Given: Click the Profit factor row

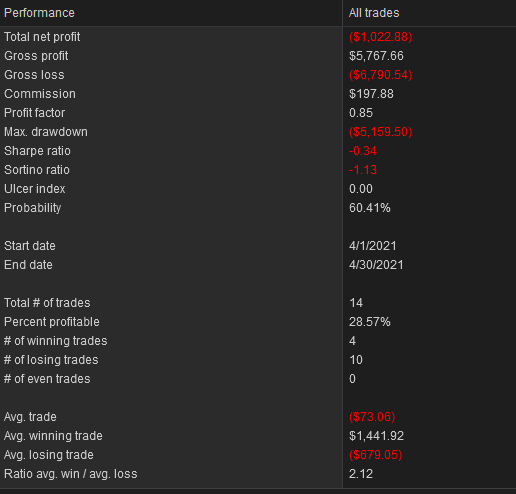Looking at the screenshot, I should (258, 113).
